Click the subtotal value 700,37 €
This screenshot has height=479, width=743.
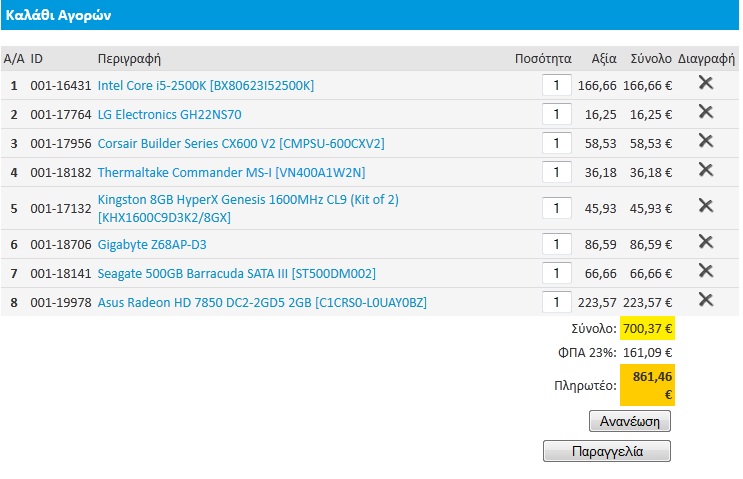click(647, 328)
